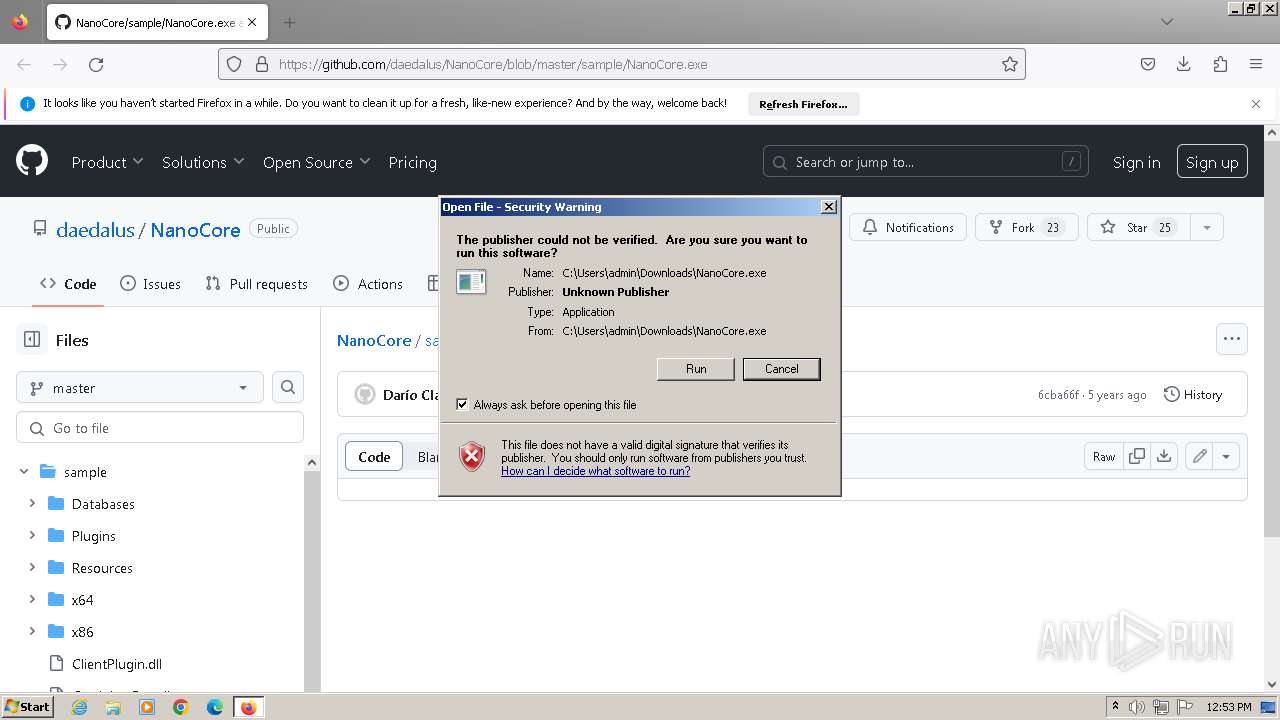
Task: Fork the repository
Action: 1026,227
